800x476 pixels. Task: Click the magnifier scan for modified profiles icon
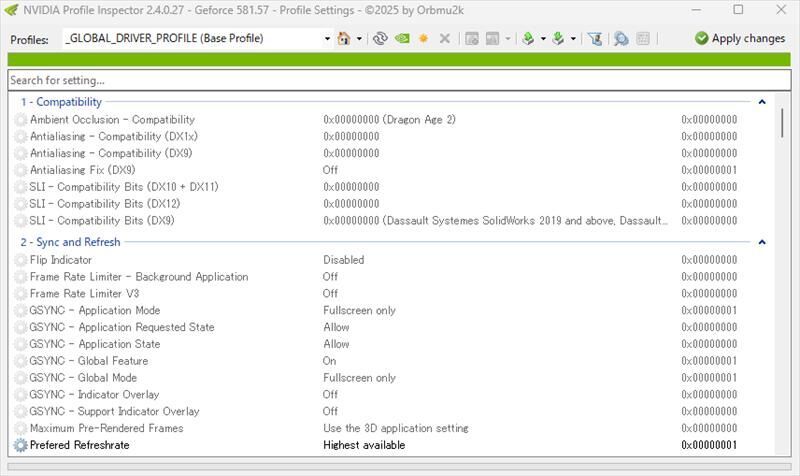(x=621, y=38)
